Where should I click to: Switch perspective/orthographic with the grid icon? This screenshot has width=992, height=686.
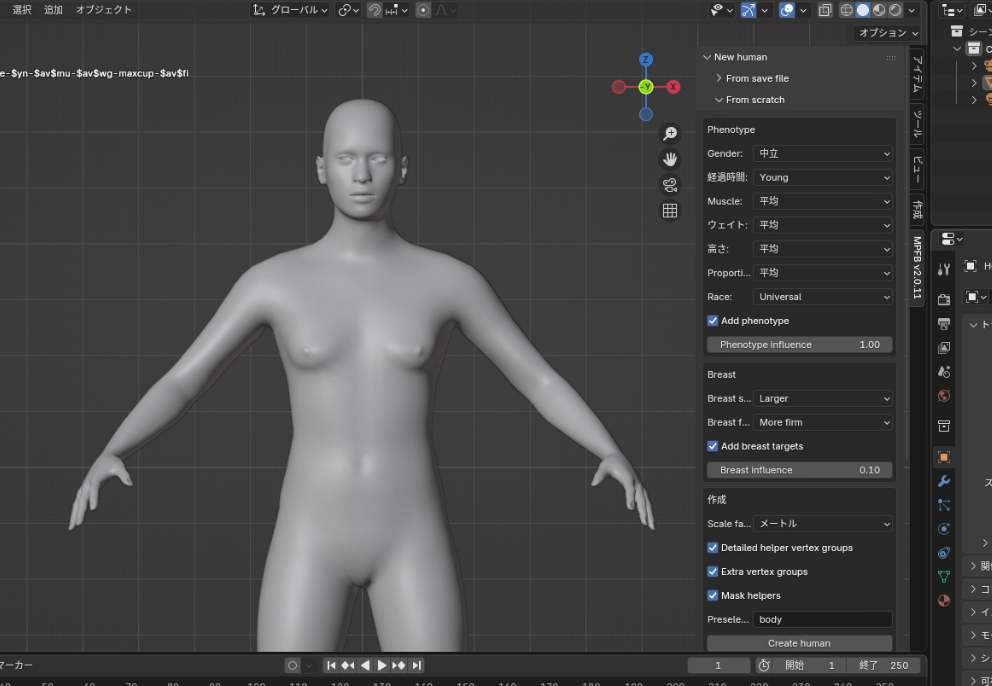point(670,210)
